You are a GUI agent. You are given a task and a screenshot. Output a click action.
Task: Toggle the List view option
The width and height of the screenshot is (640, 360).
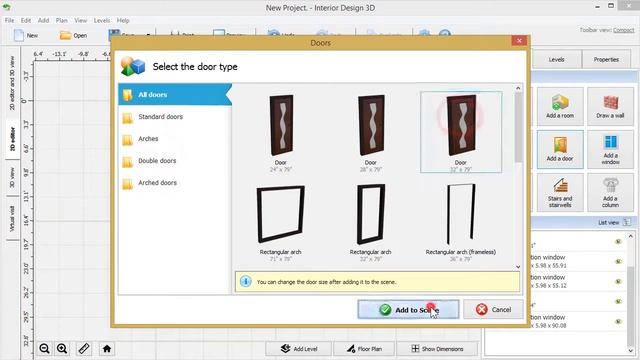614,222
